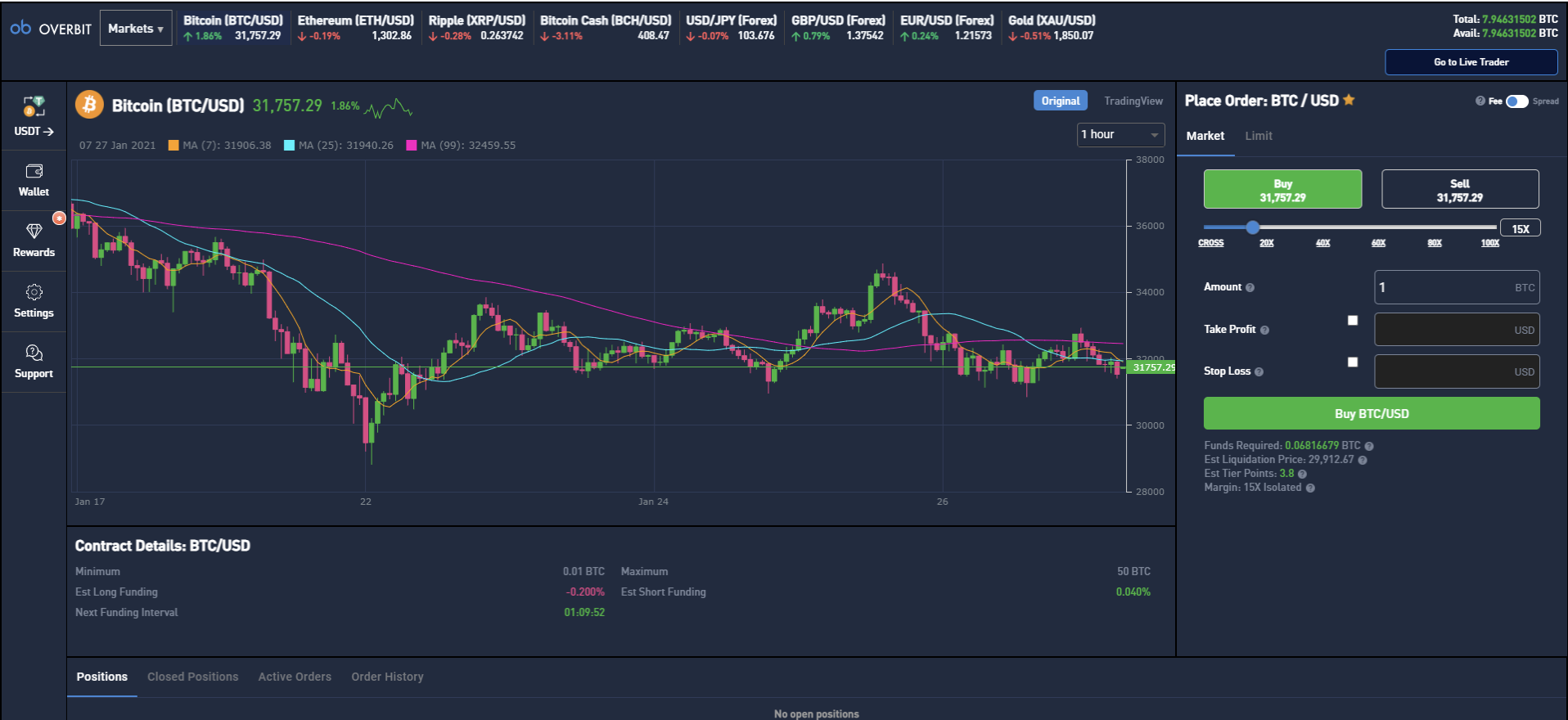Select the Sell 31,757.29 side button

(1460, 190)
